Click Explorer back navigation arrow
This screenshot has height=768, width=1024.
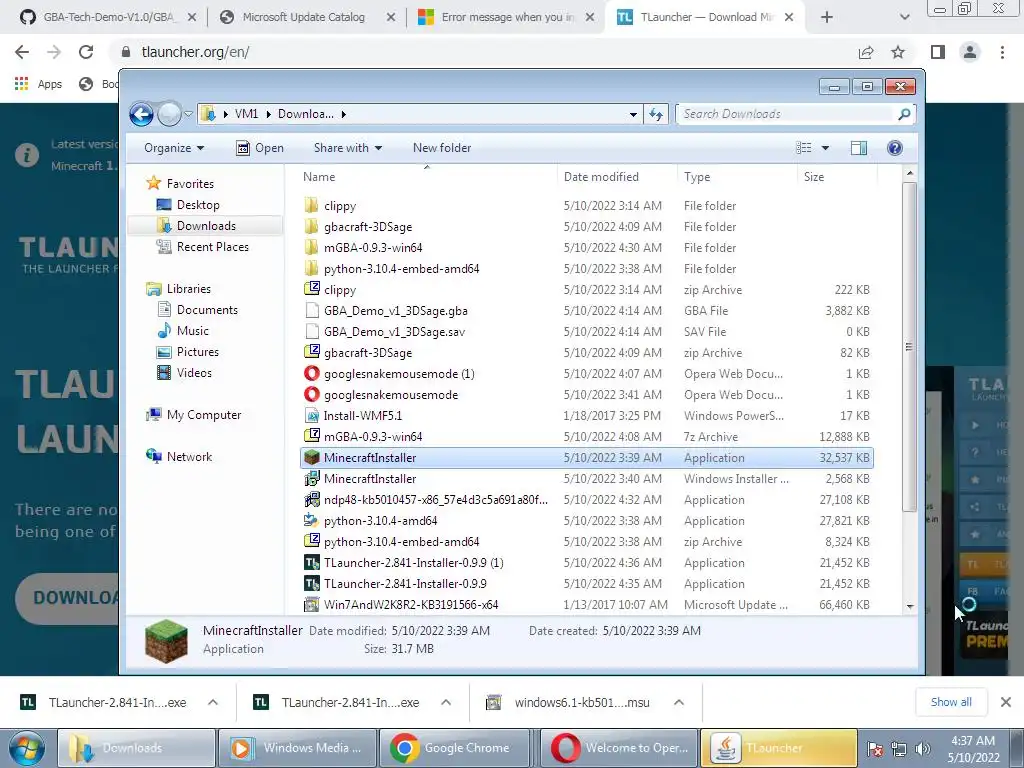coord(141,114)
